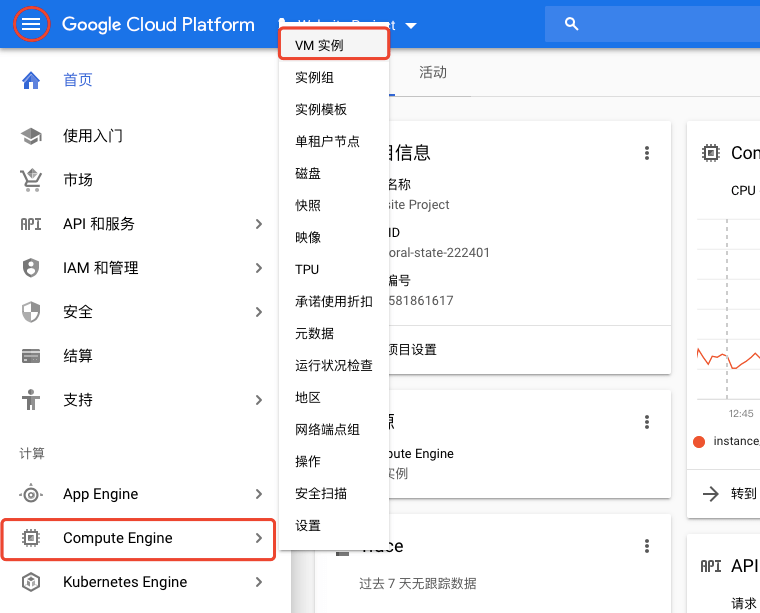Select 元数据 from the submenu

click(x=334, y=333)
